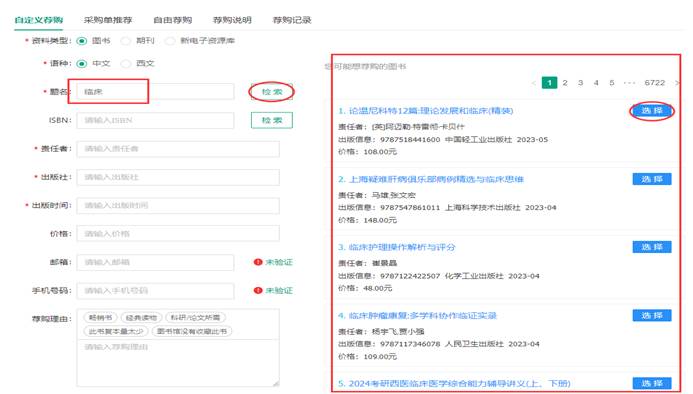Click publisher text 化学工业出版社
Viewport: 693px width, 394px height.
[x=474, y=276]
